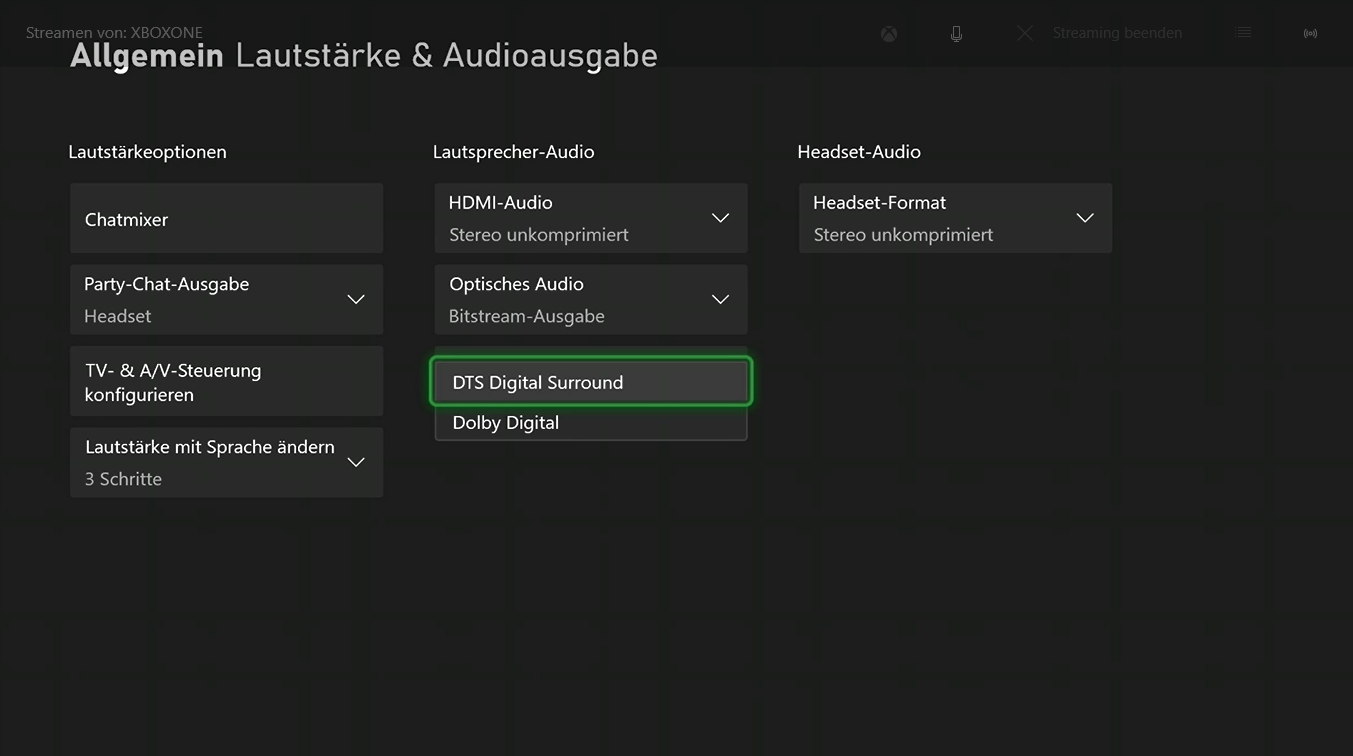Image resolution: width=1353 pixels, height=756 pixels.
Task: Collapse the Optisches Audio dropdown
Action: (720, 299)
